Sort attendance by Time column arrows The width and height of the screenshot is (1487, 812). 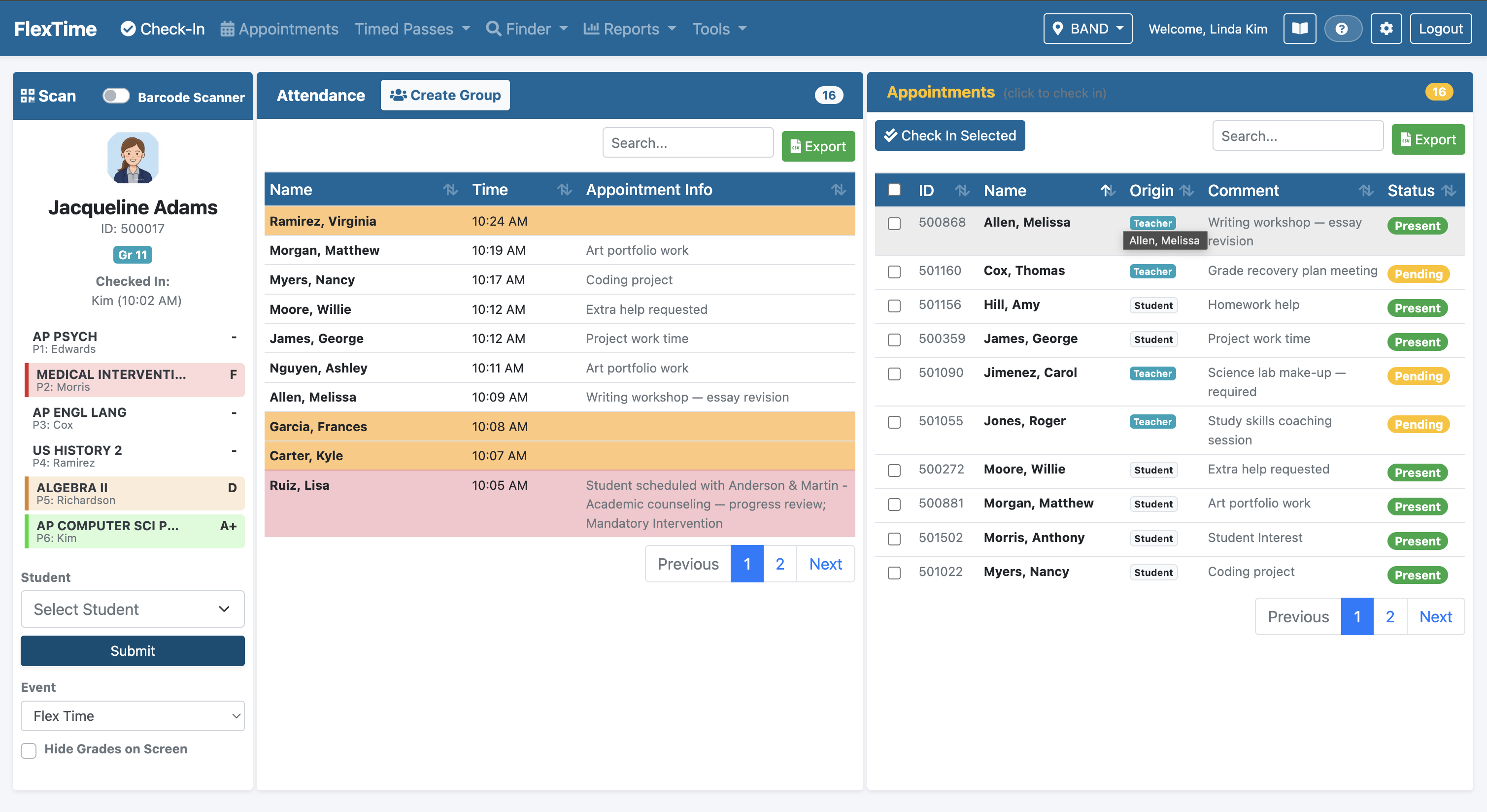pos(564,189)
